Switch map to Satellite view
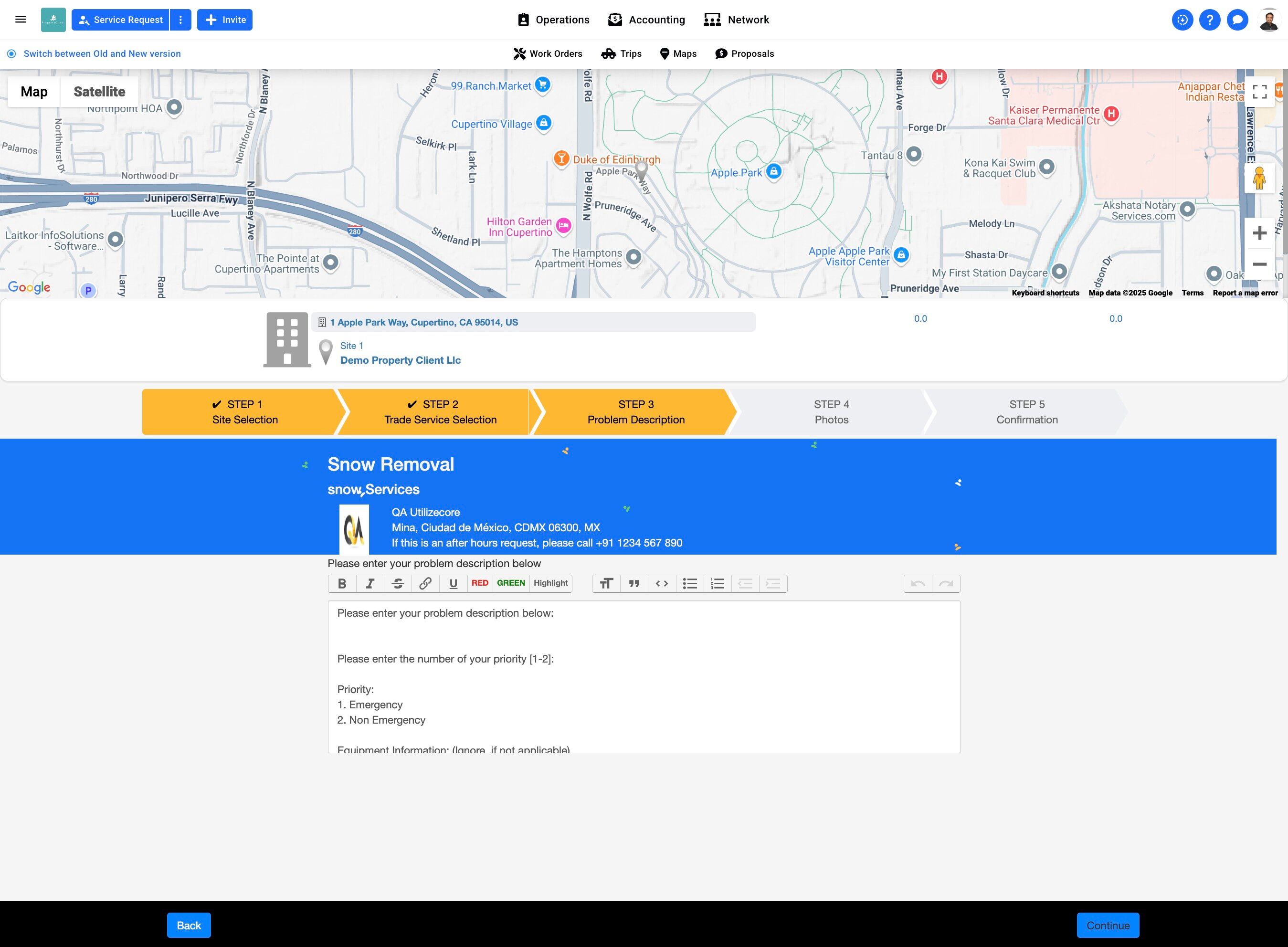 click(x=99, y=92)
